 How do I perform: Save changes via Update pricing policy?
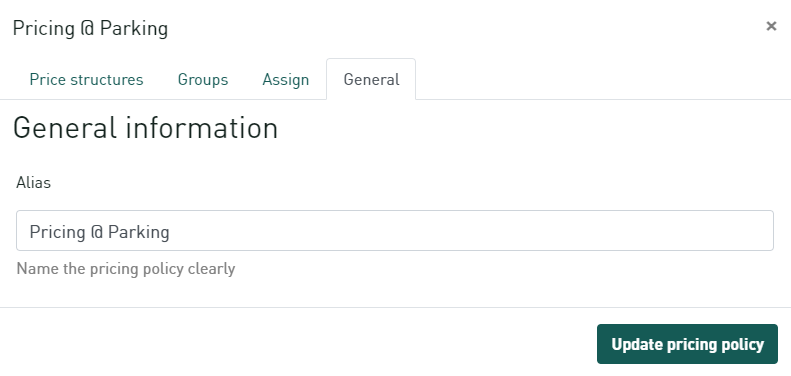(x=687, y=344)
